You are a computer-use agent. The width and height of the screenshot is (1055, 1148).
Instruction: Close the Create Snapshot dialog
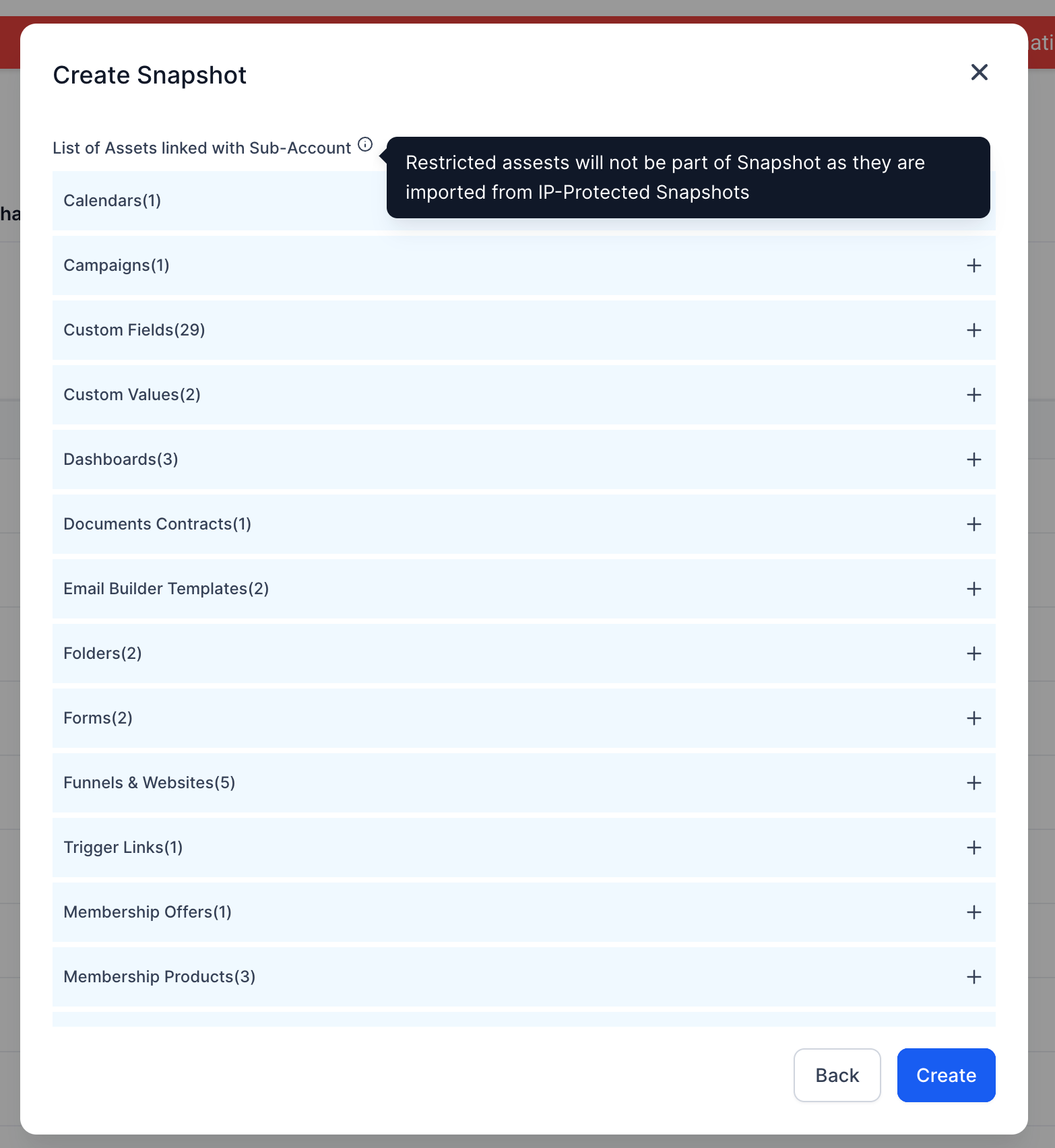[979, 72]
